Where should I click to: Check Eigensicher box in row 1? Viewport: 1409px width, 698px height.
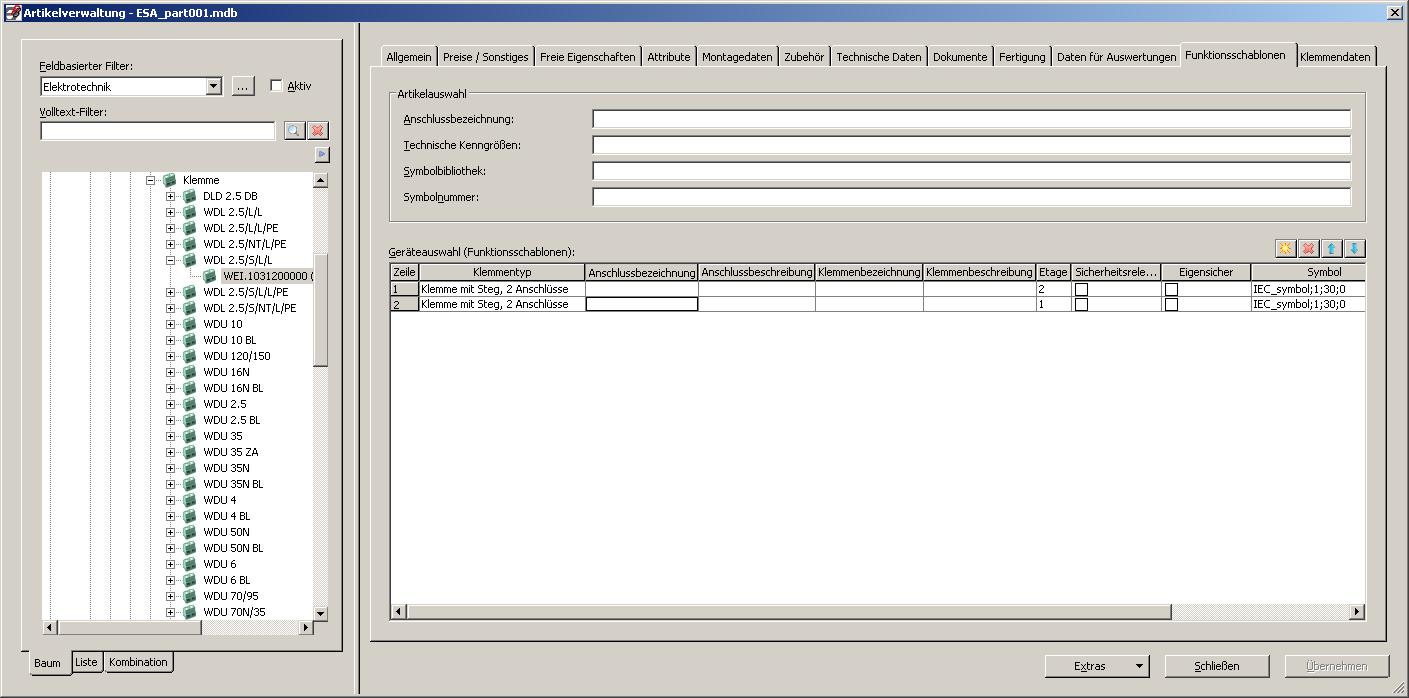(1171, 289)
